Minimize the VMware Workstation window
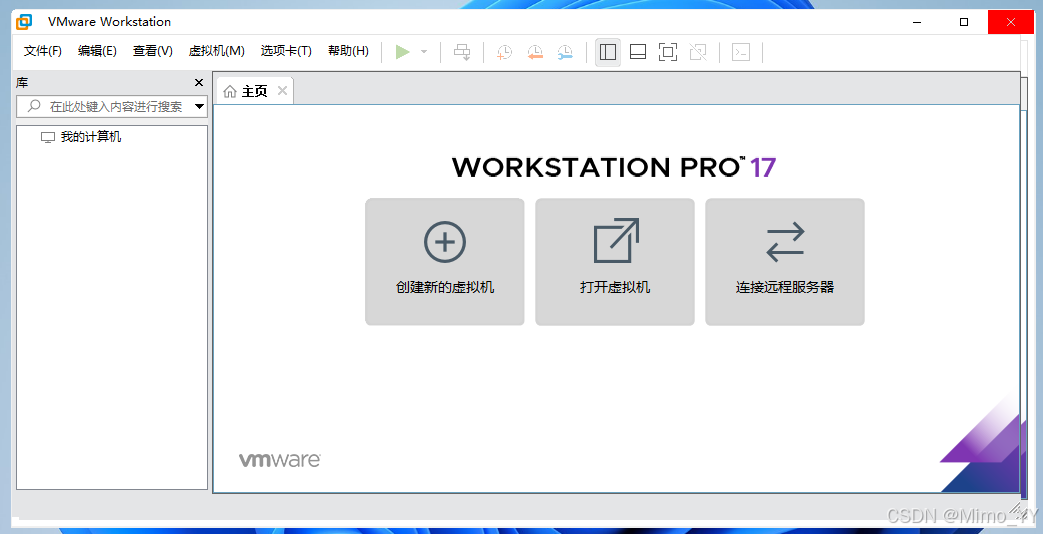Viewport: 1043px width, 534px height. [x=918, y=22]
